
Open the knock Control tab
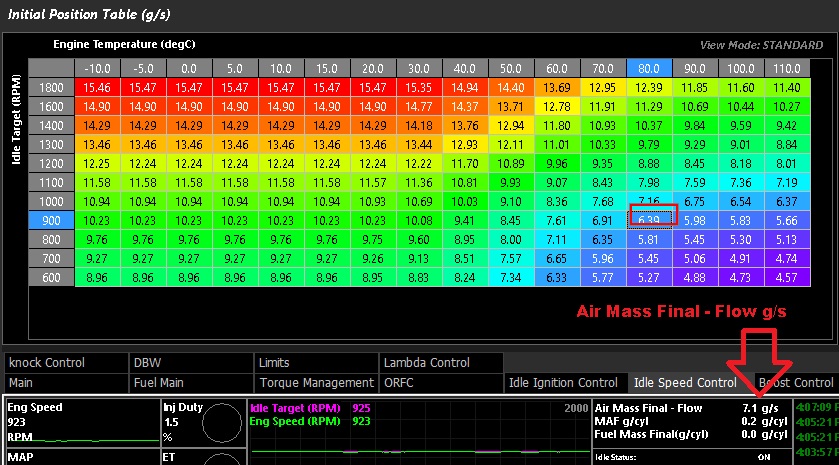click(66, 362)
